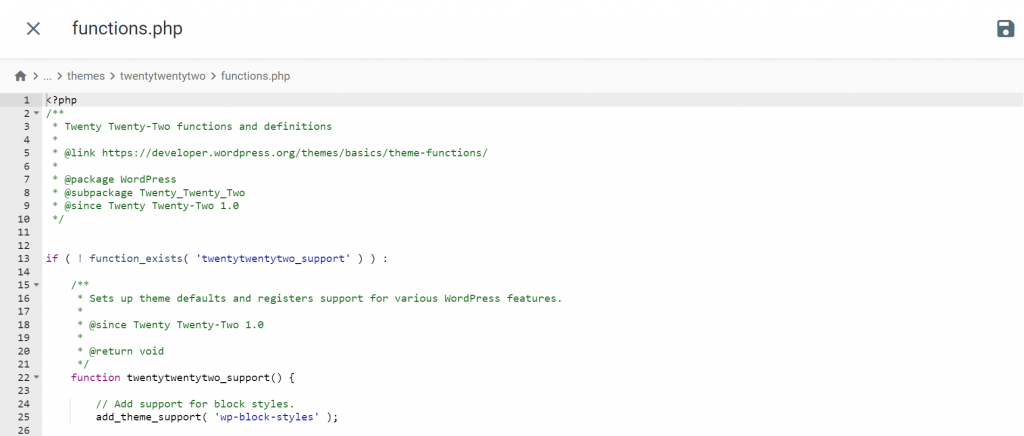Select 'functions.php' in the breadcrumb

pos(255,76)
